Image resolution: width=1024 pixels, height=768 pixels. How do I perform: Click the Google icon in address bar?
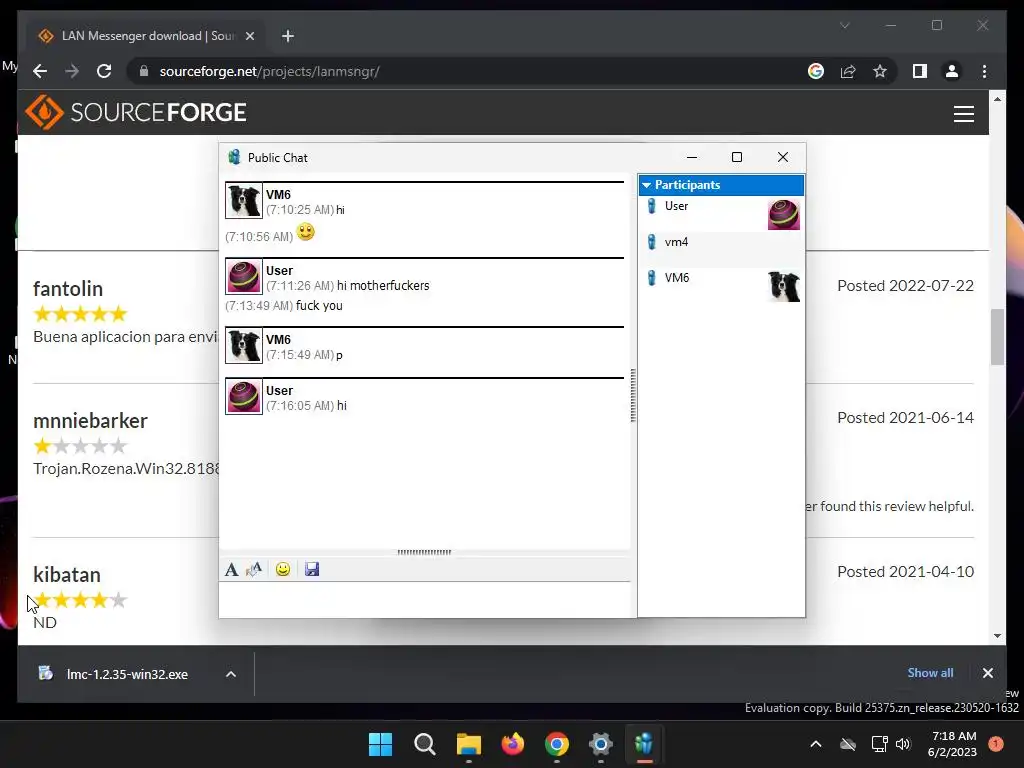pyautogui.click(x=816, y=71)
